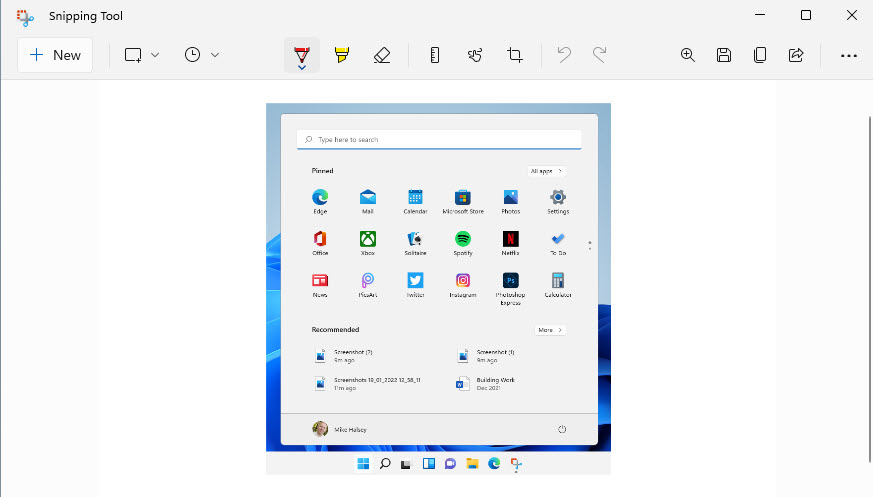Share the snip using the Share icon
873x497 pixels.
pos(796,55)
